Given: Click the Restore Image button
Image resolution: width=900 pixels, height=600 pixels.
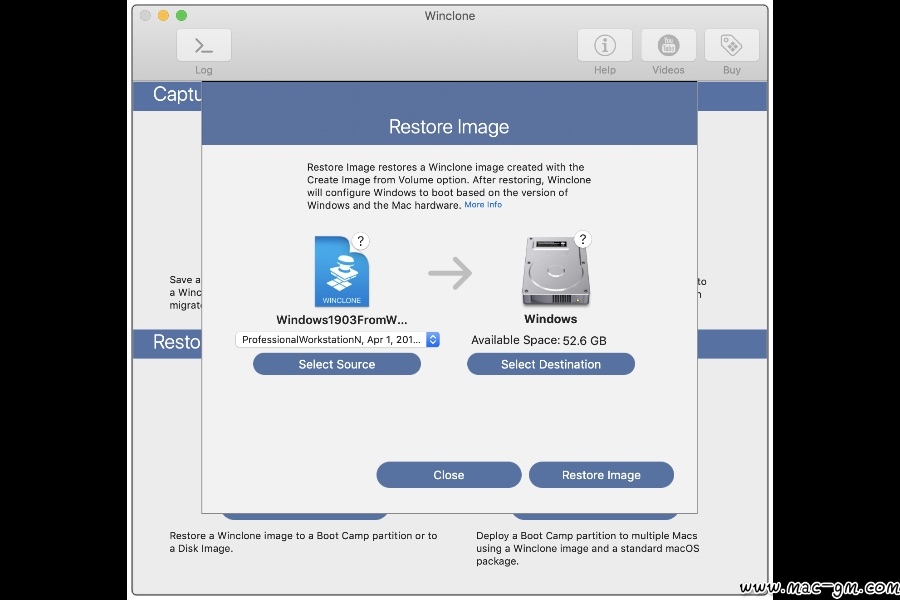Looking at the screenshot, I should [x=601, y=475].
